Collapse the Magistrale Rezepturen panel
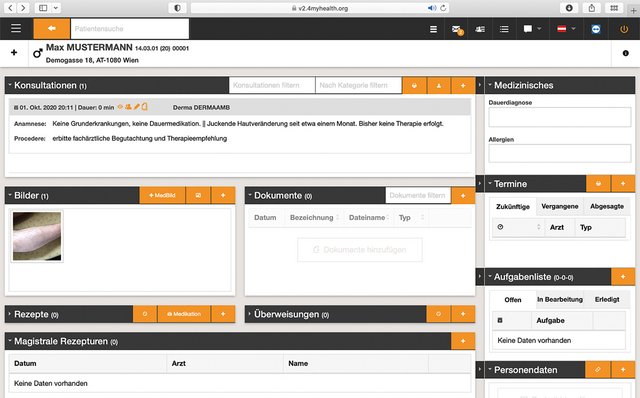 (10, 340)
